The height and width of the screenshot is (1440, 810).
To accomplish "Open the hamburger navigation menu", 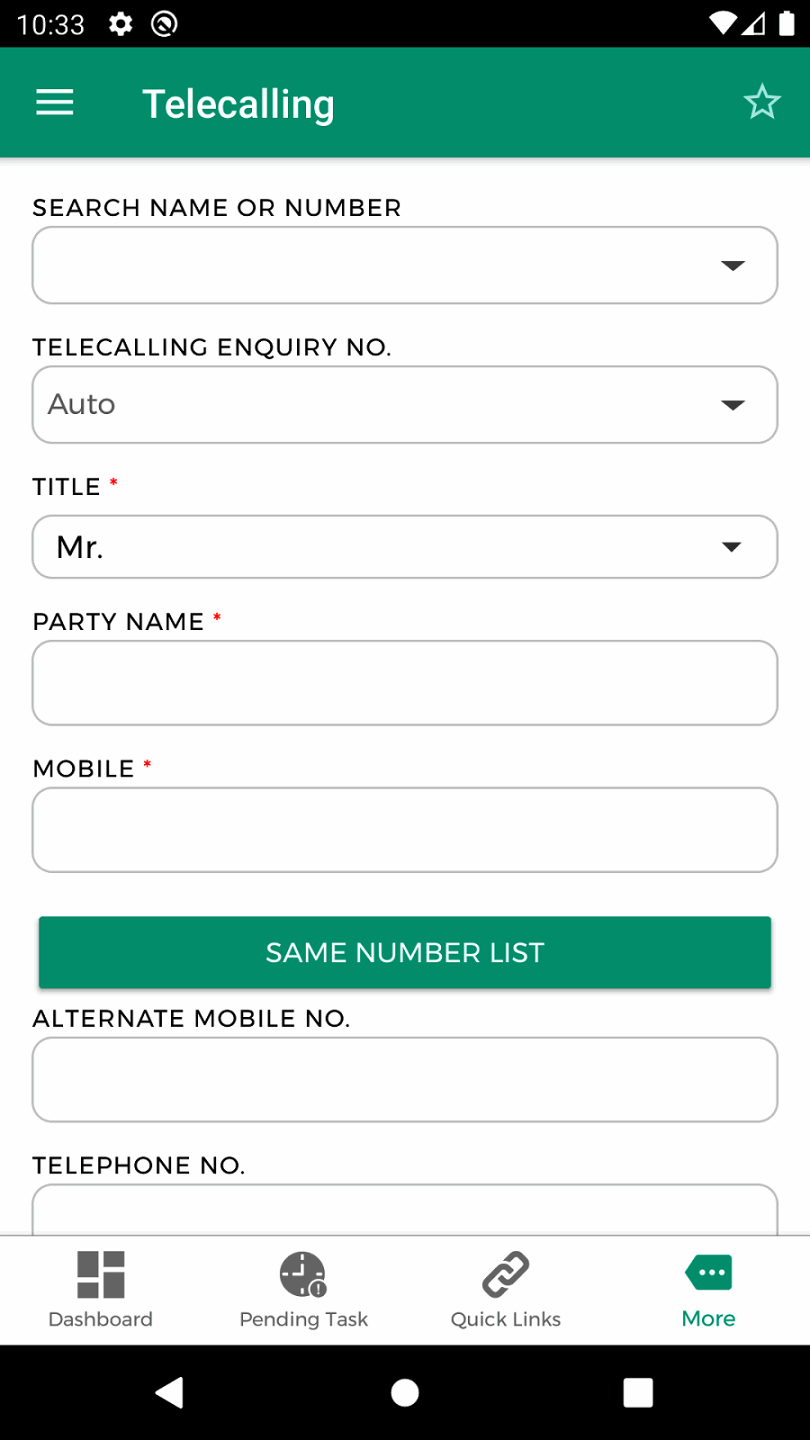I will (x=55, y=103).
